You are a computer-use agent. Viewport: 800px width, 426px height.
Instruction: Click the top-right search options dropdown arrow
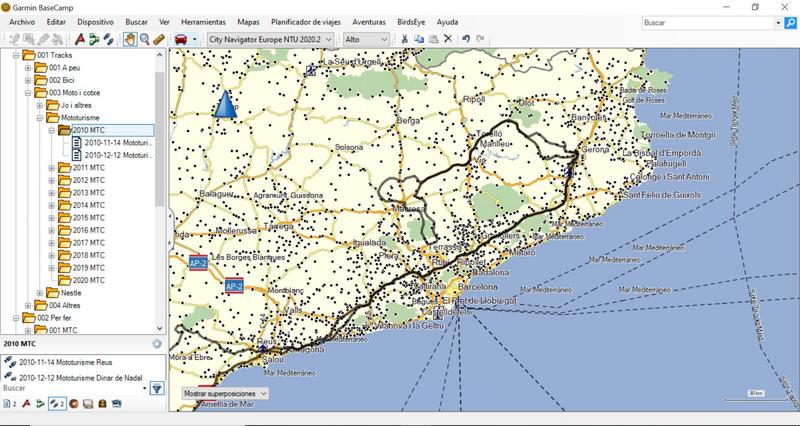[779, 22]
